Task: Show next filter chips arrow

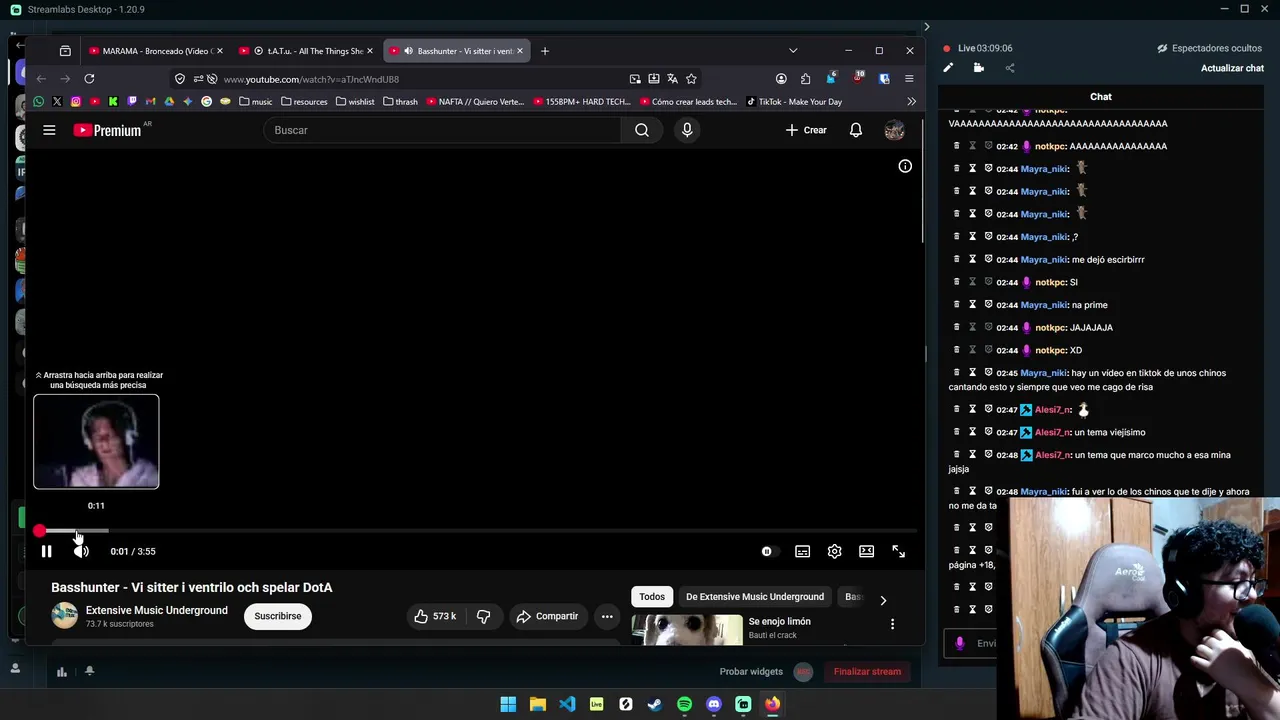Action: (882, 600)
